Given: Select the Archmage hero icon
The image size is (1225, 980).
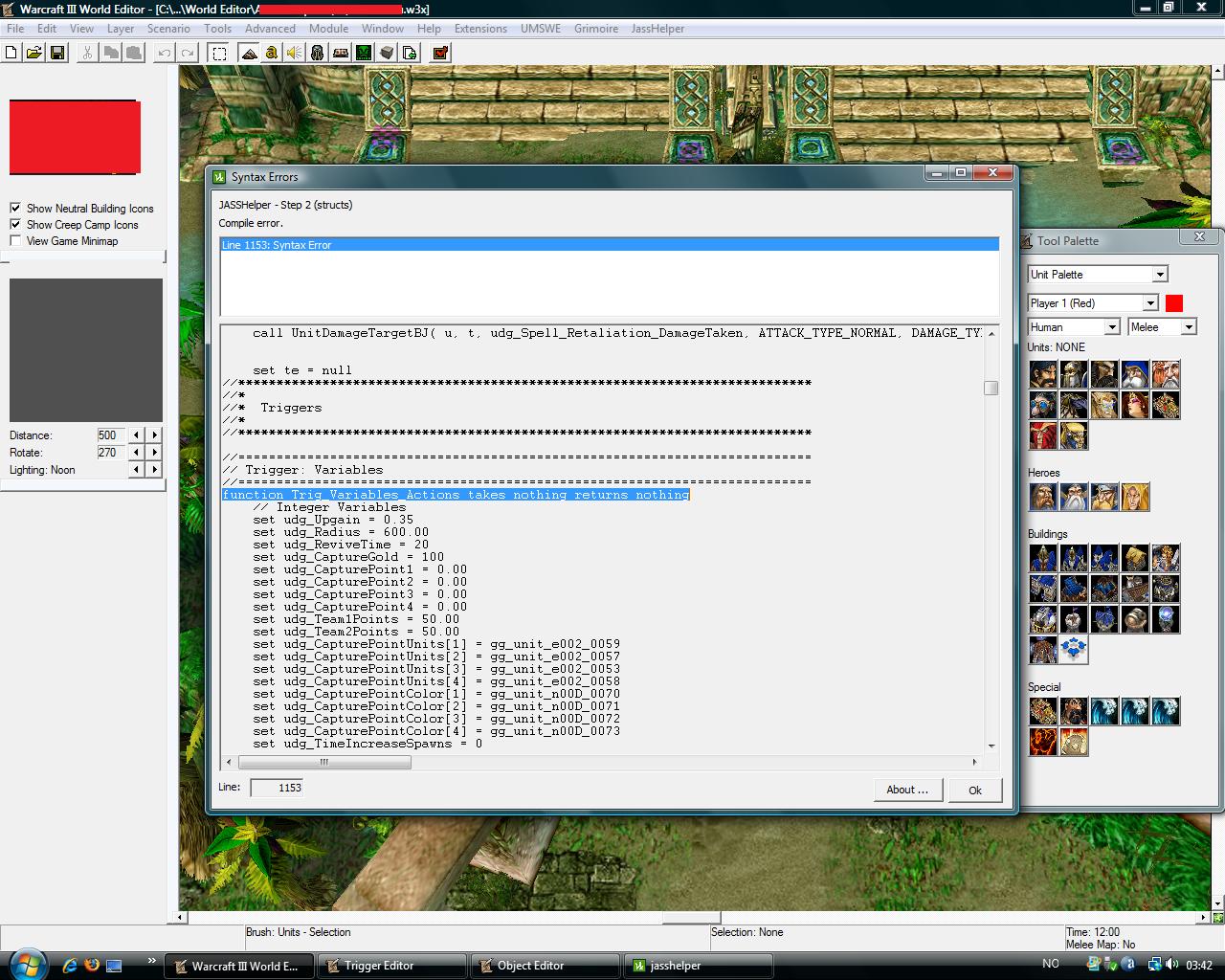Looking at the screenshot, I should pos(1074,497).
